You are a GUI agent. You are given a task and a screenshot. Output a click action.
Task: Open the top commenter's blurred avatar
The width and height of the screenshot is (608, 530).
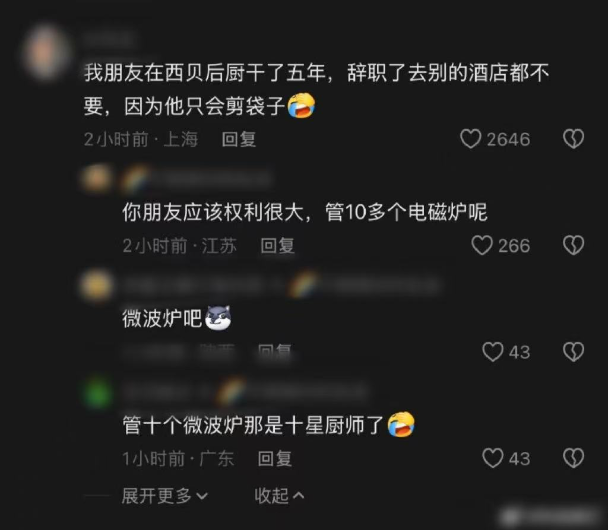(47, 52)
